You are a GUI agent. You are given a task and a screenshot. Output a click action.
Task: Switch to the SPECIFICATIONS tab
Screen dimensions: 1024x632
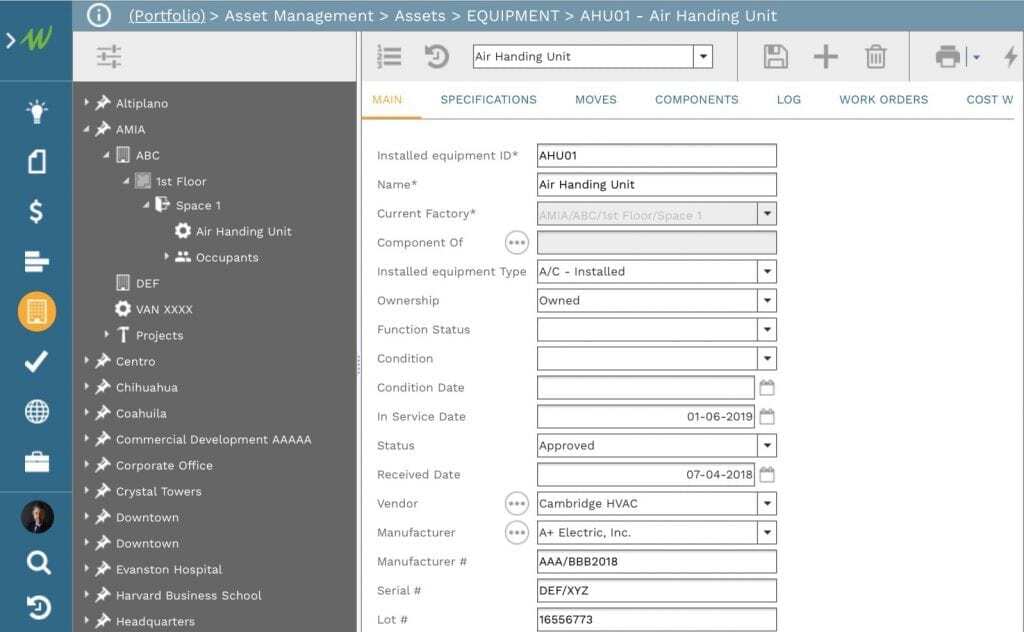(488, 99)
